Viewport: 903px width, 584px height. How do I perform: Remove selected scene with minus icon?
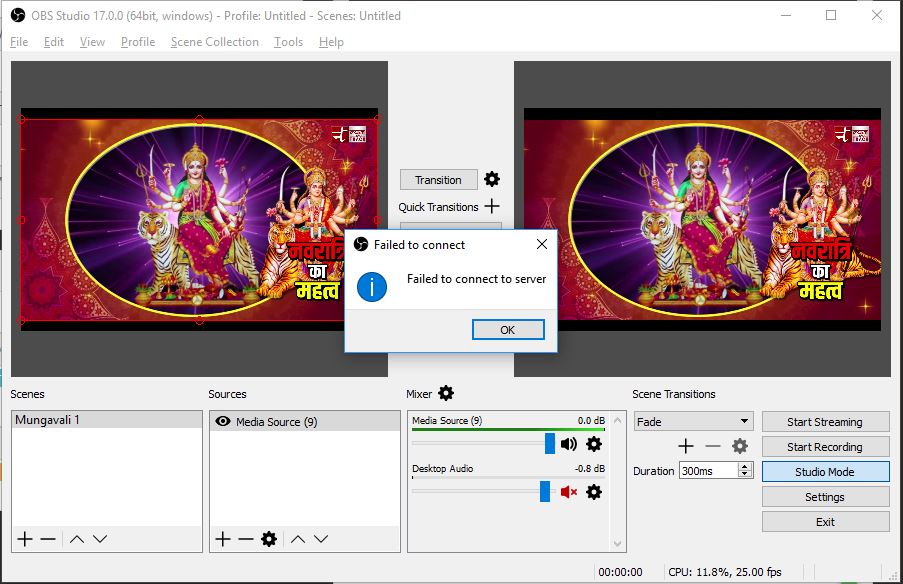pos(48,539)
